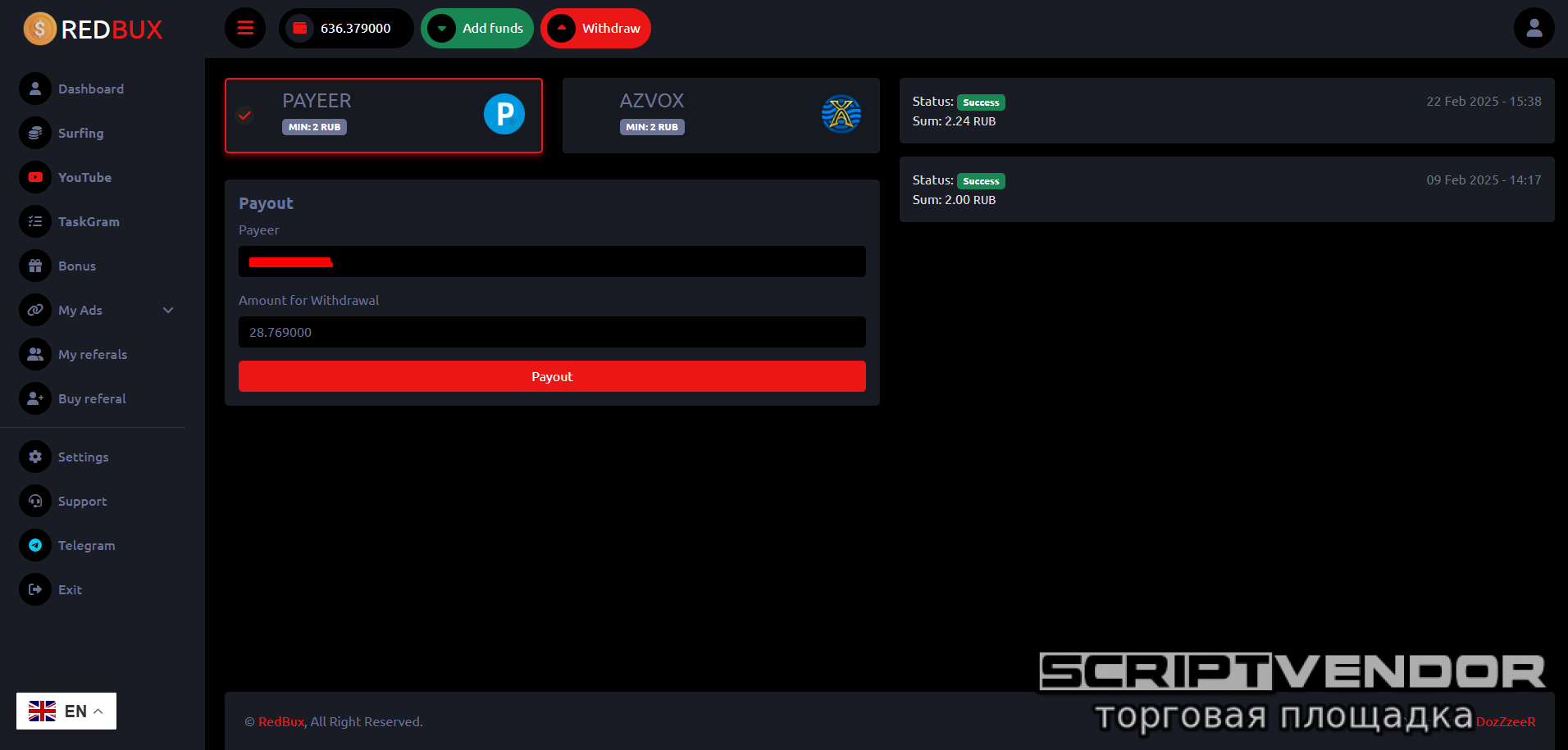Focus the Amount for Withdrawal field
This screenshot has width=1568, height=750.
[x=552, y=332]
